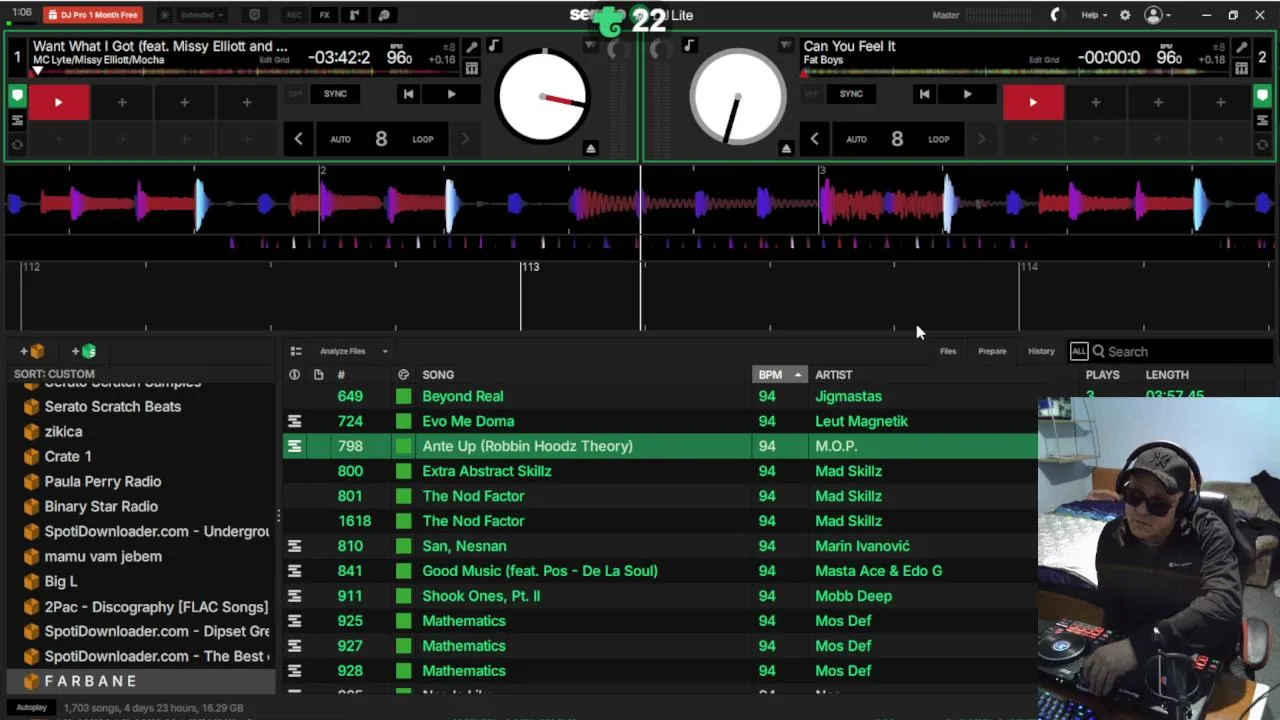
Task: Add fourth hot cue on deck 1
Action: click(247, 102)
